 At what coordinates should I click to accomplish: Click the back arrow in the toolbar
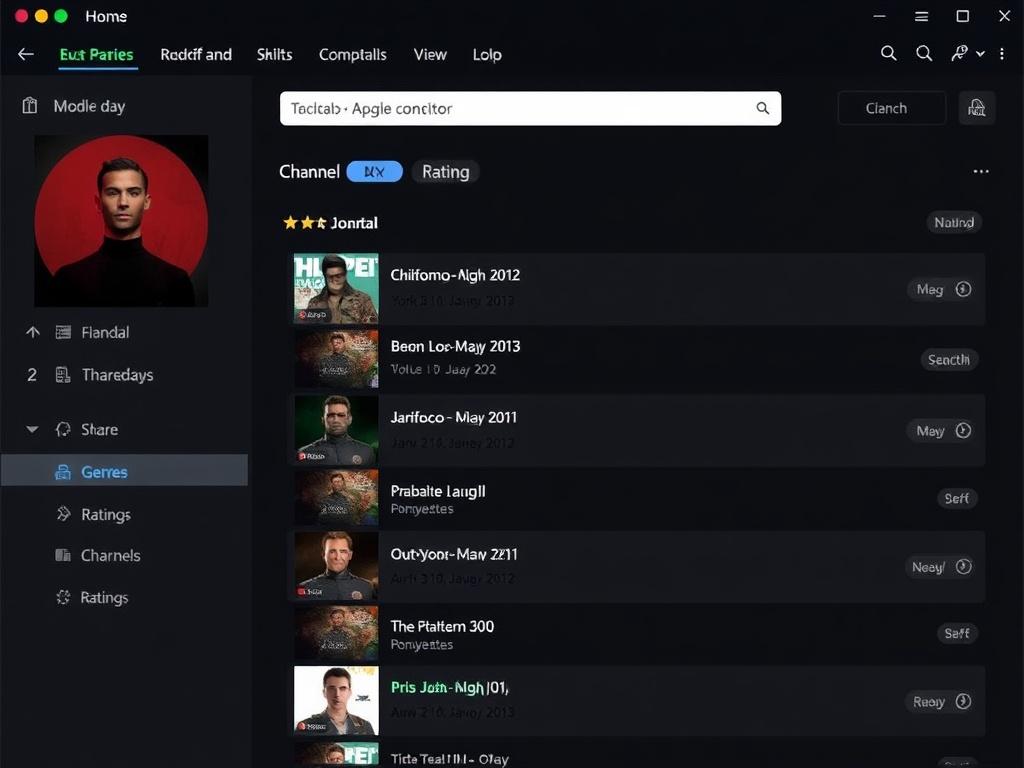pos(26,54)
